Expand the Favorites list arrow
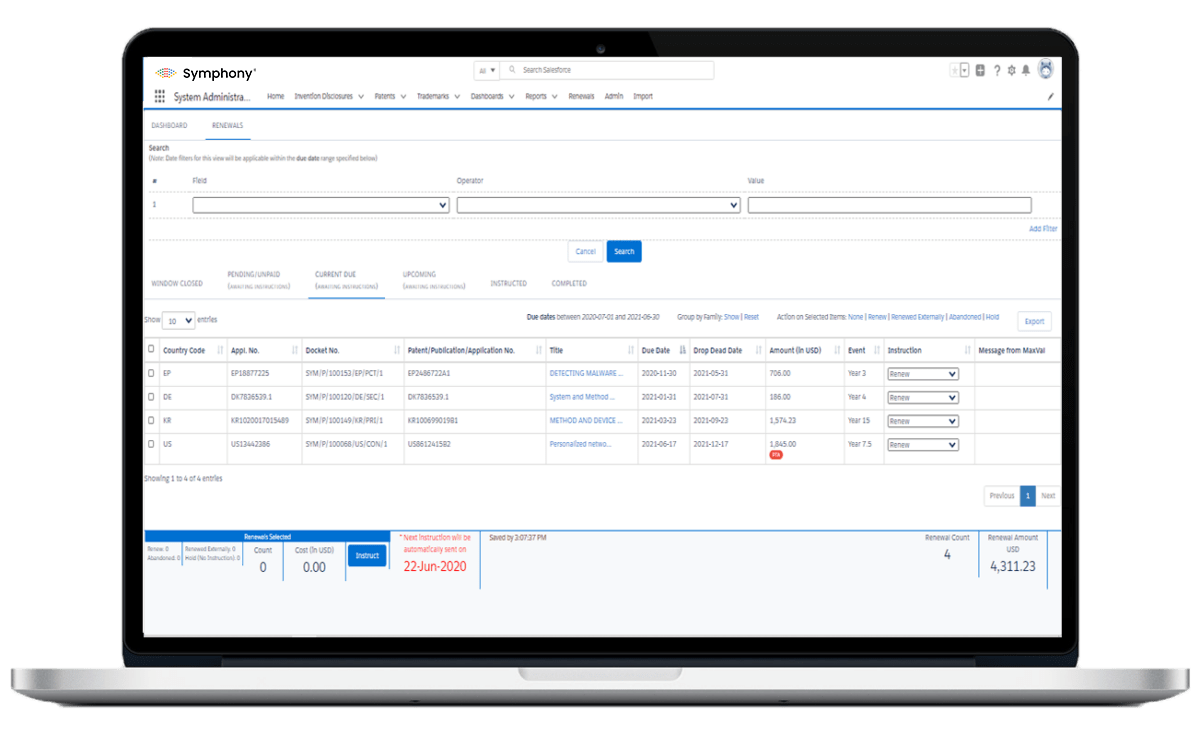Image resolution: width=1200 pixels, height=746 pixels. tap(964, 70)
